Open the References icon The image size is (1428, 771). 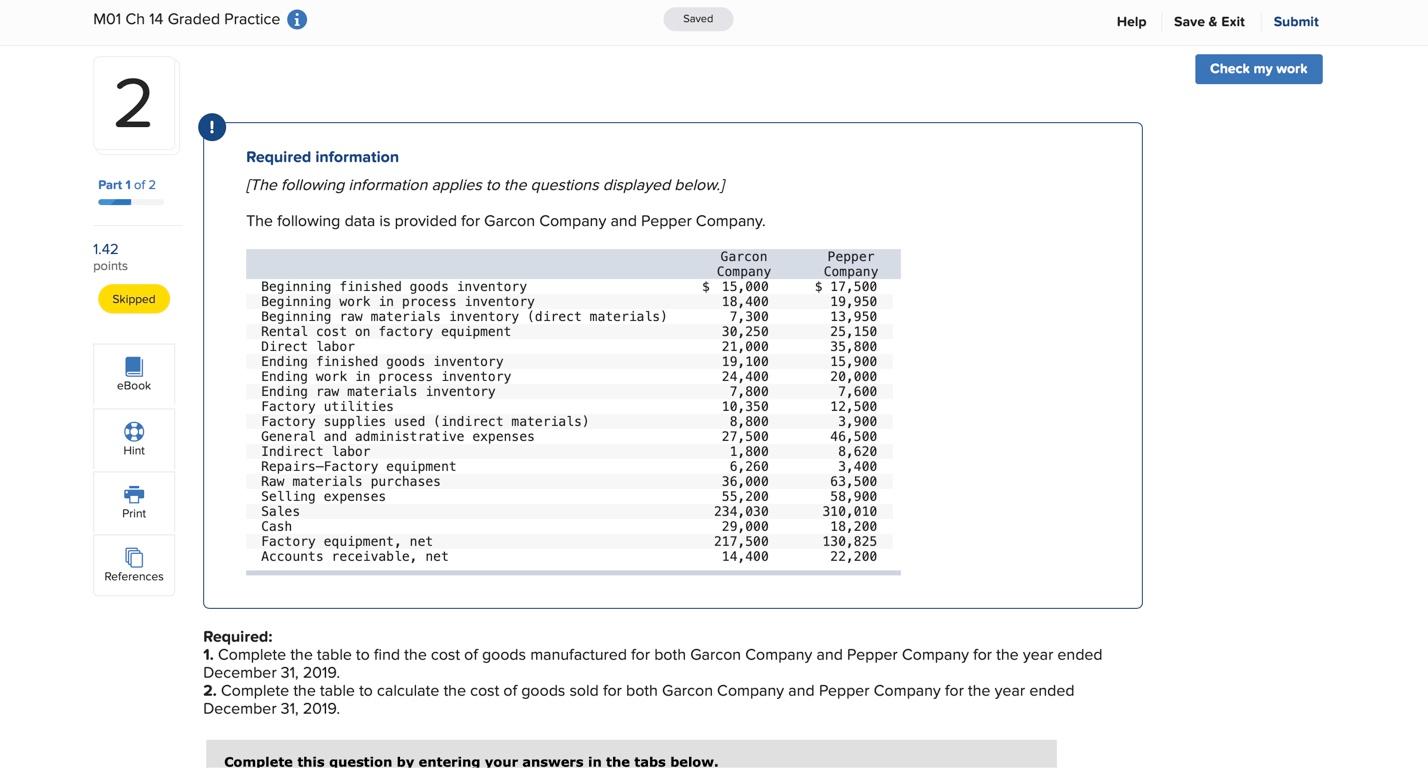pos(134,557)
